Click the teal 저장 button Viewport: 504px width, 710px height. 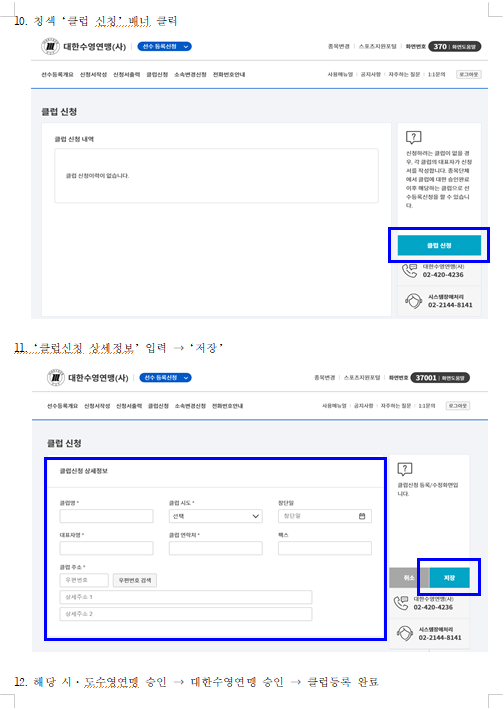tap(449, 578)
